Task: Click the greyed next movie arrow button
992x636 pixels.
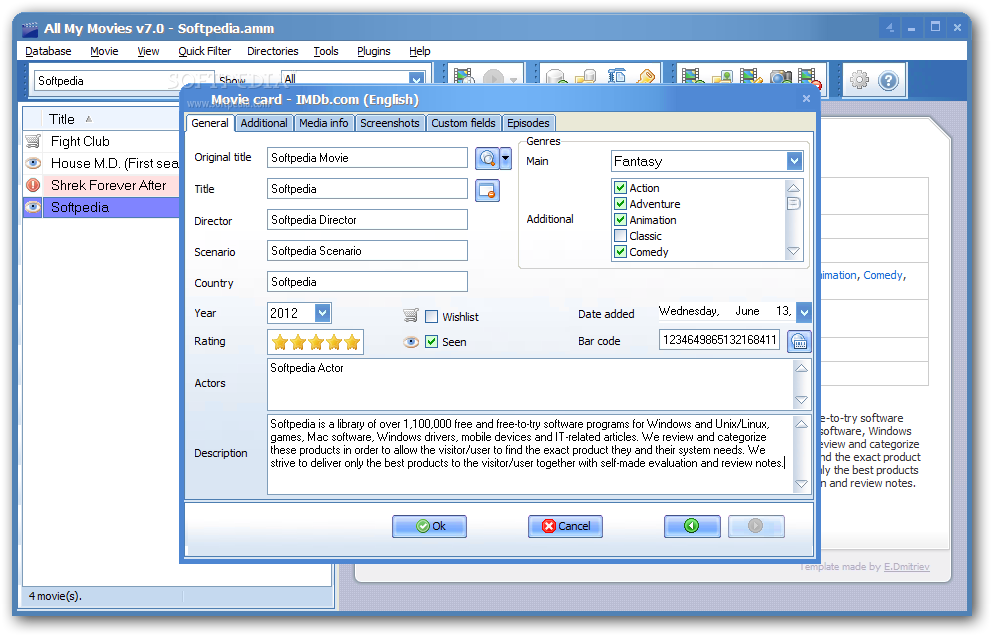Action: point(756,527)
